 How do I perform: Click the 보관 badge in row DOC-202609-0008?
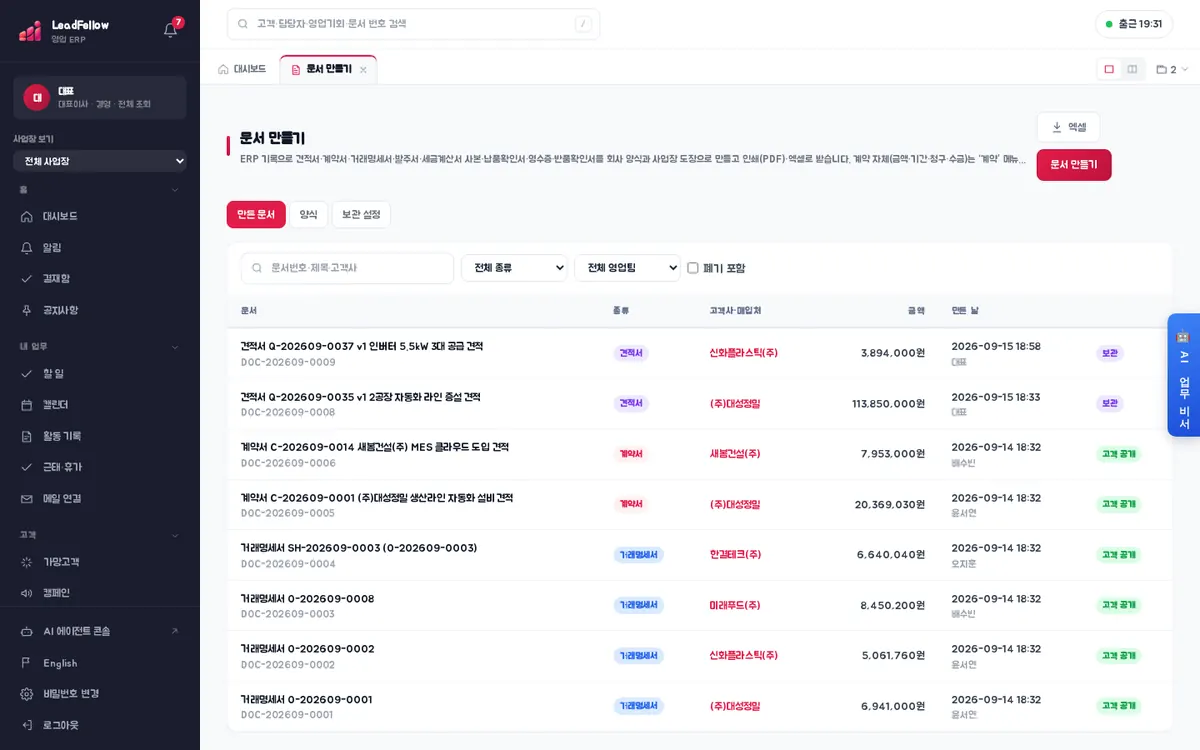point(1110,403)
